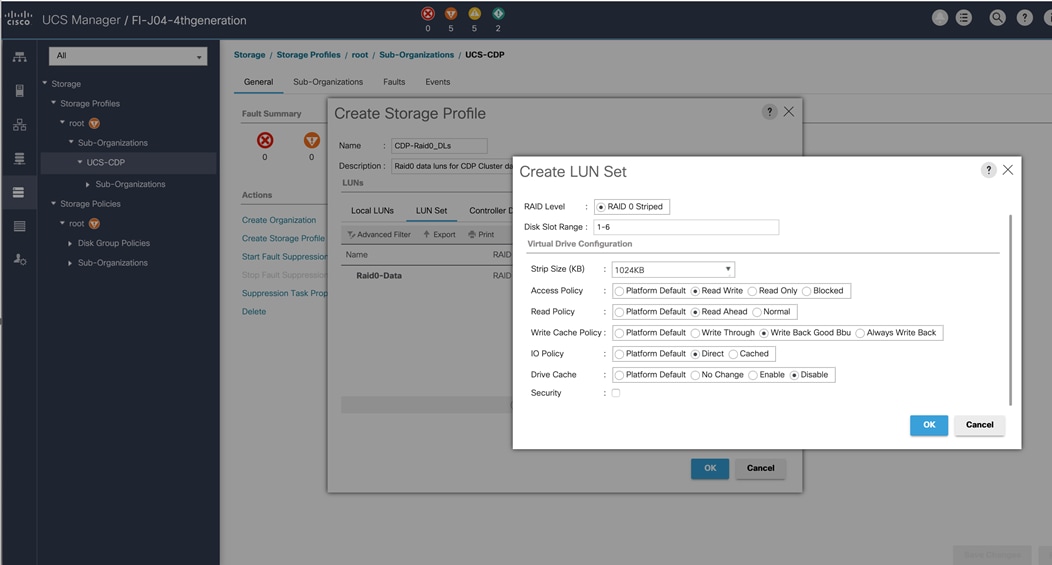Open the Storage icon in left navigation bar

pyautogui.click(x=19, y=193)
